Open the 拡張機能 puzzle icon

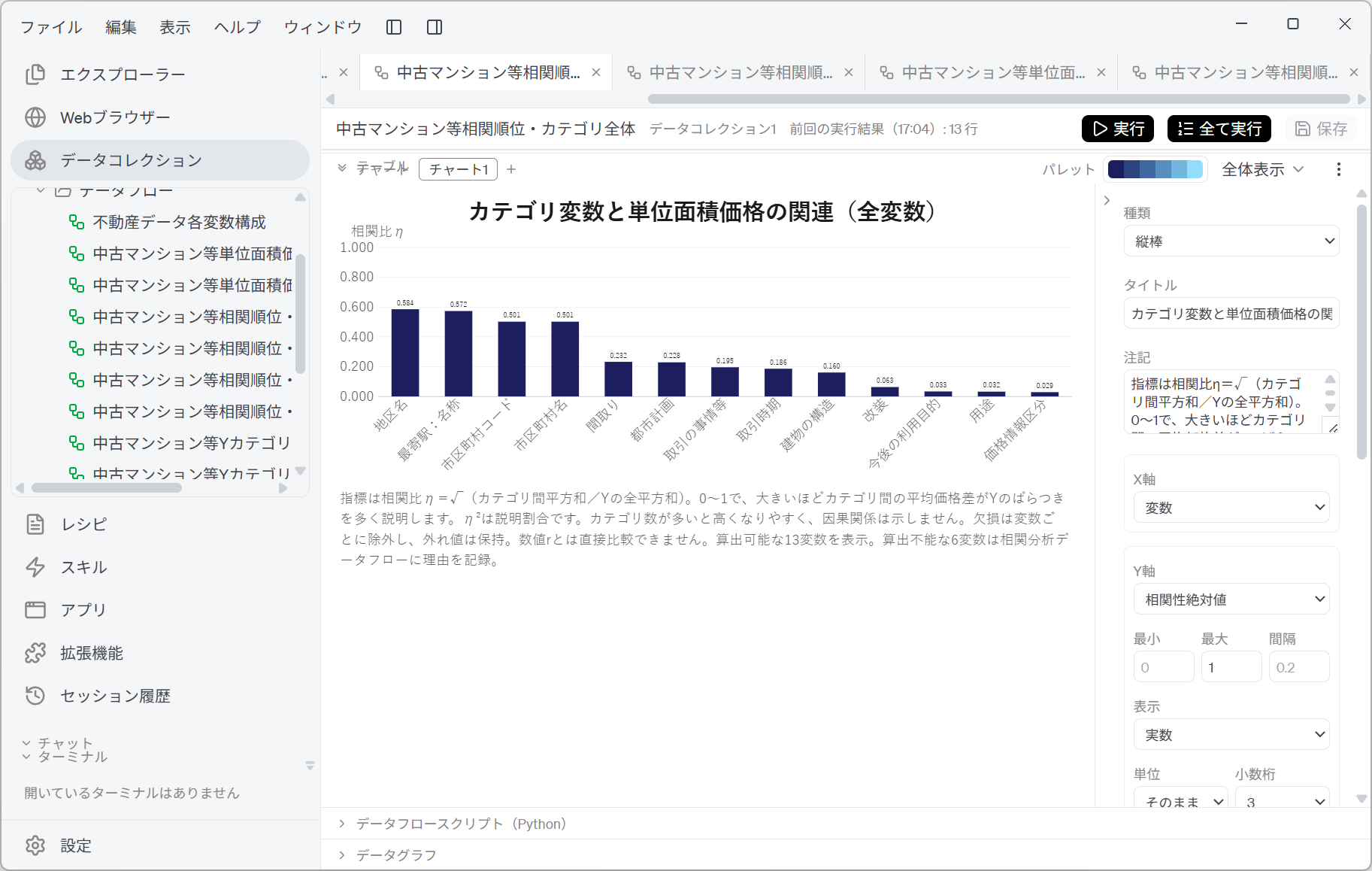[35, 653]
